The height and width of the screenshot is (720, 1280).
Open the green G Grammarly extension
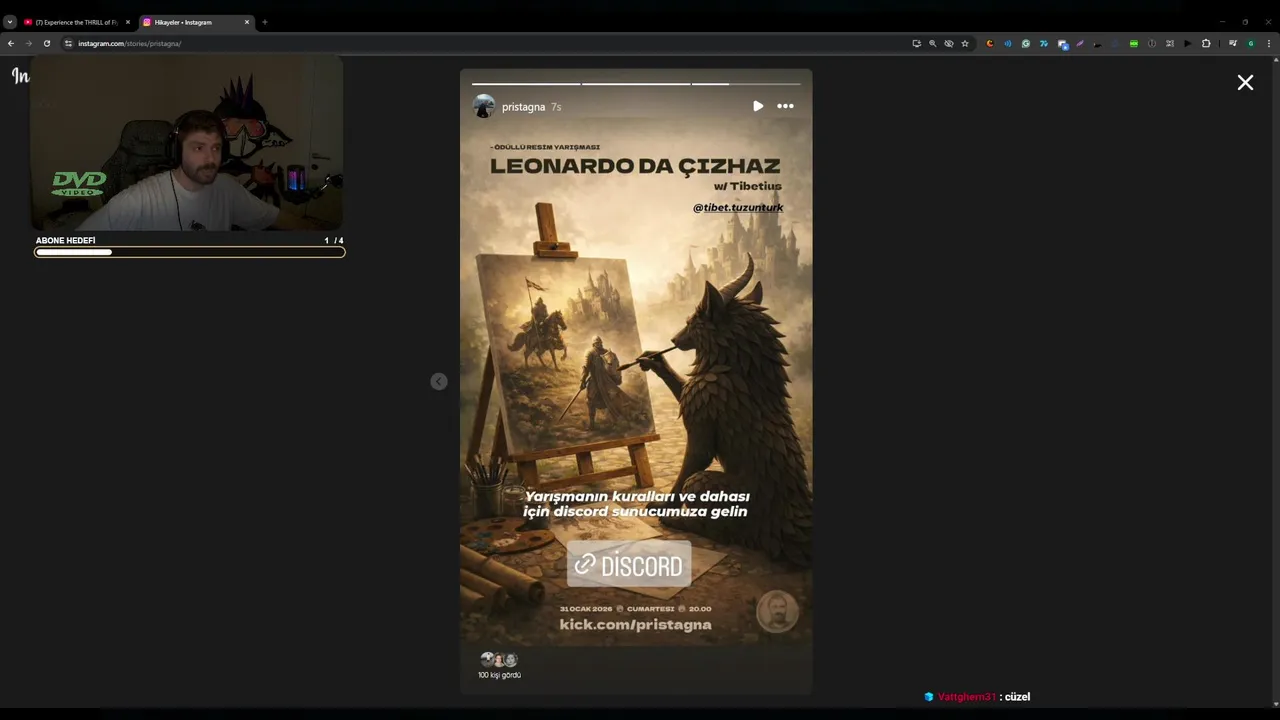(1026, 44)
